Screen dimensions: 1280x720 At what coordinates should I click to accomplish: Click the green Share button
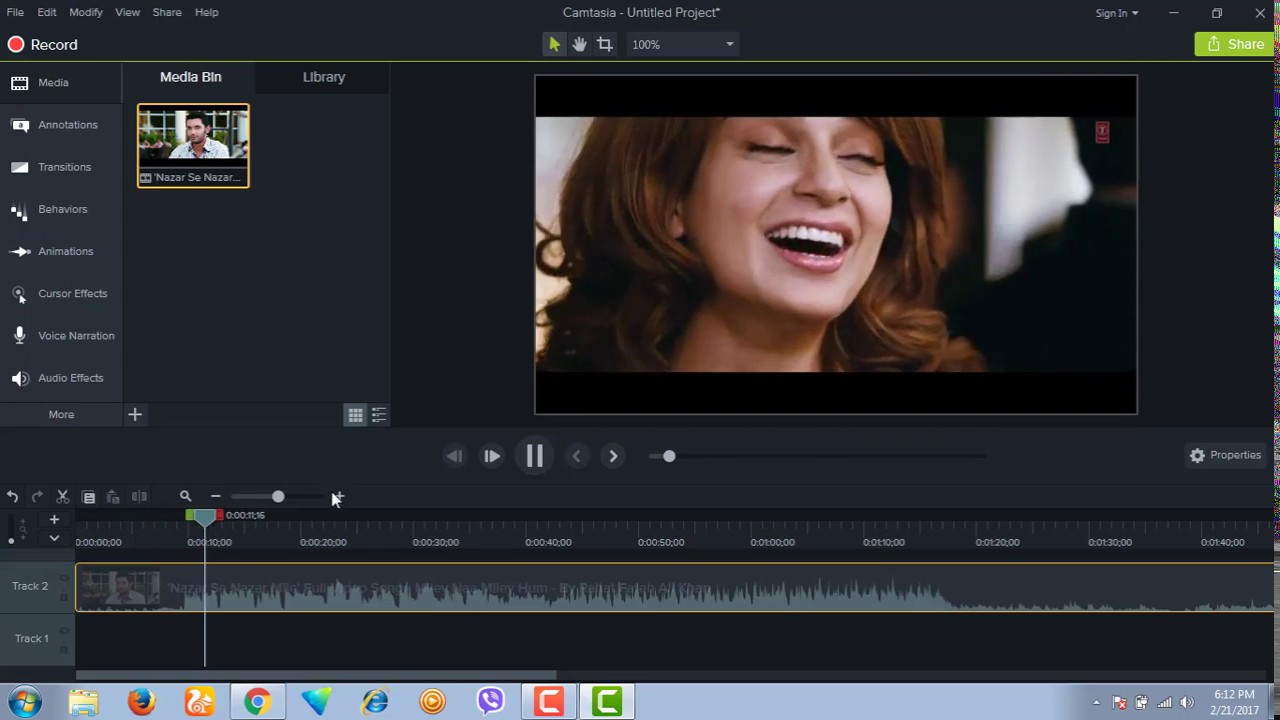(x=1235, y=44)
